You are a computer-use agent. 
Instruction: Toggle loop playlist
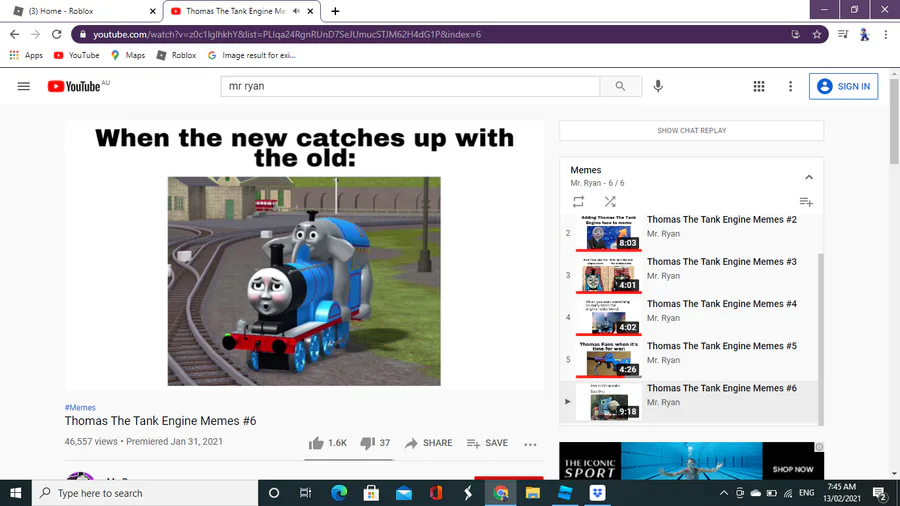579,201
